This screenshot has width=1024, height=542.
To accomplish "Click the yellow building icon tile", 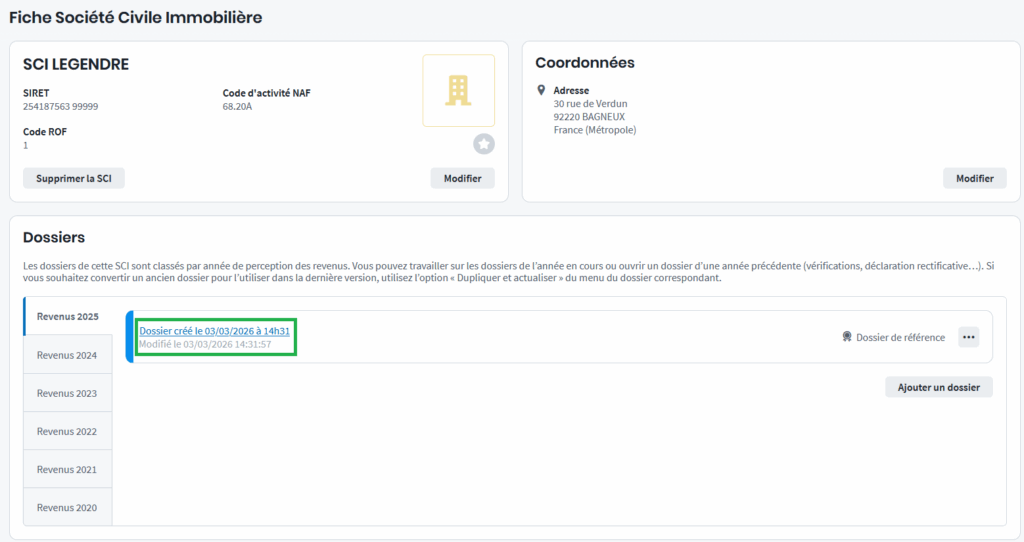I will [x=458, y=91].
